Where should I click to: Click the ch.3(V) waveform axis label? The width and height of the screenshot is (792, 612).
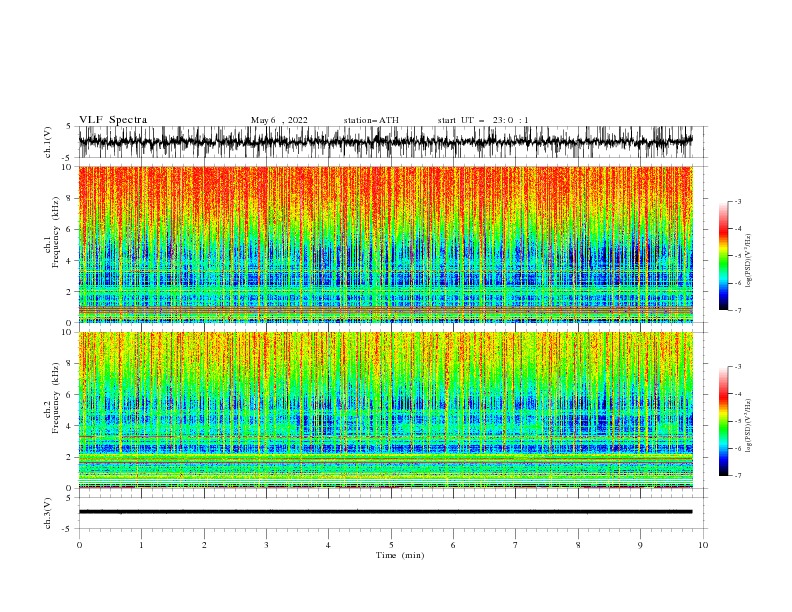click(48, 513)
